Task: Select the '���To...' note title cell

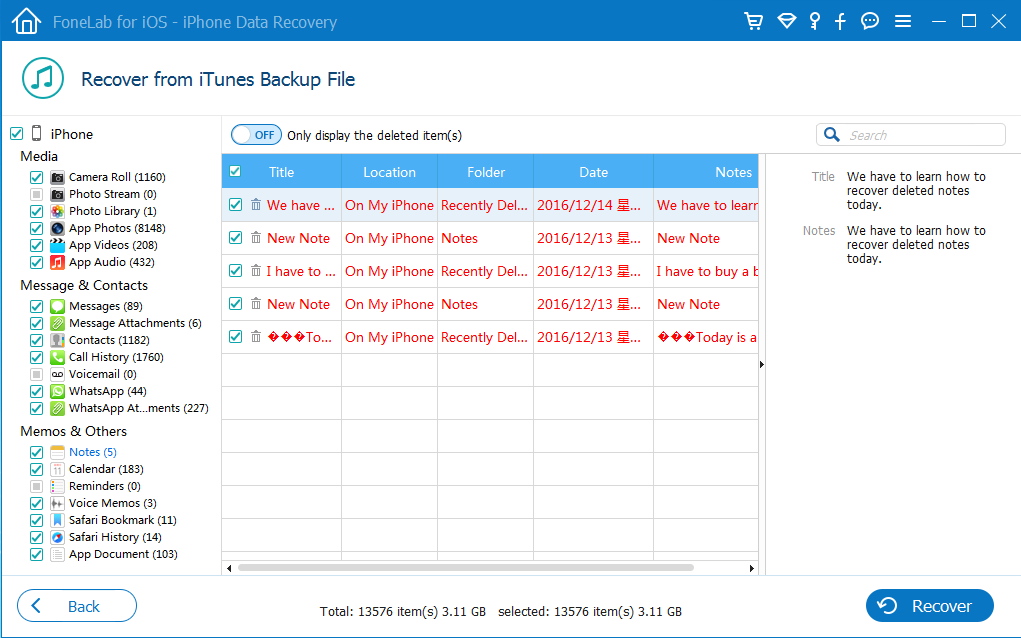Action: pyautogui.click(x=300, y=337)
